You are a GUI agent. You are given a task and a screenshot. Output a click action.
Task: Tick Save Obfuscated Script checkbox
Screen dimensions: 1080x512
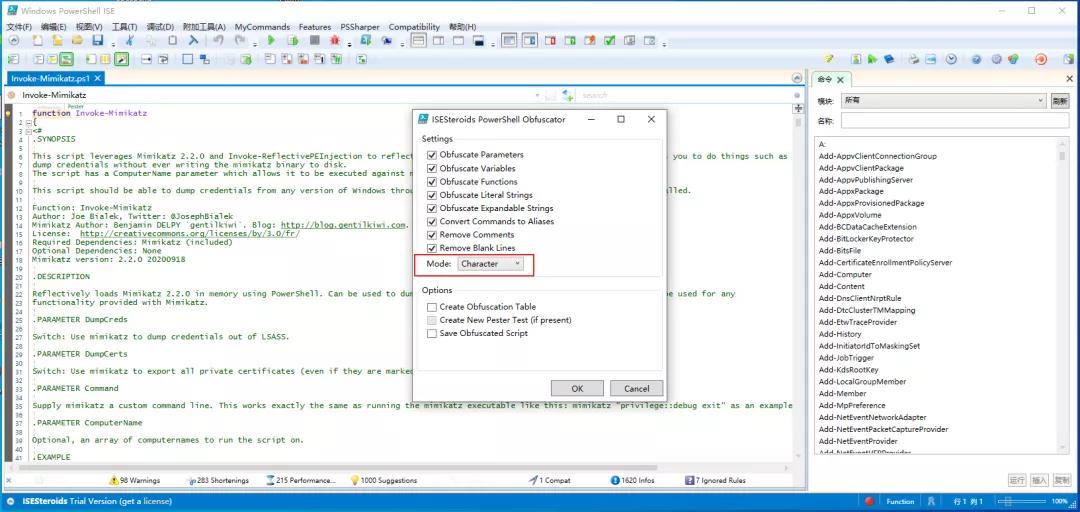[x=432, y=333]
